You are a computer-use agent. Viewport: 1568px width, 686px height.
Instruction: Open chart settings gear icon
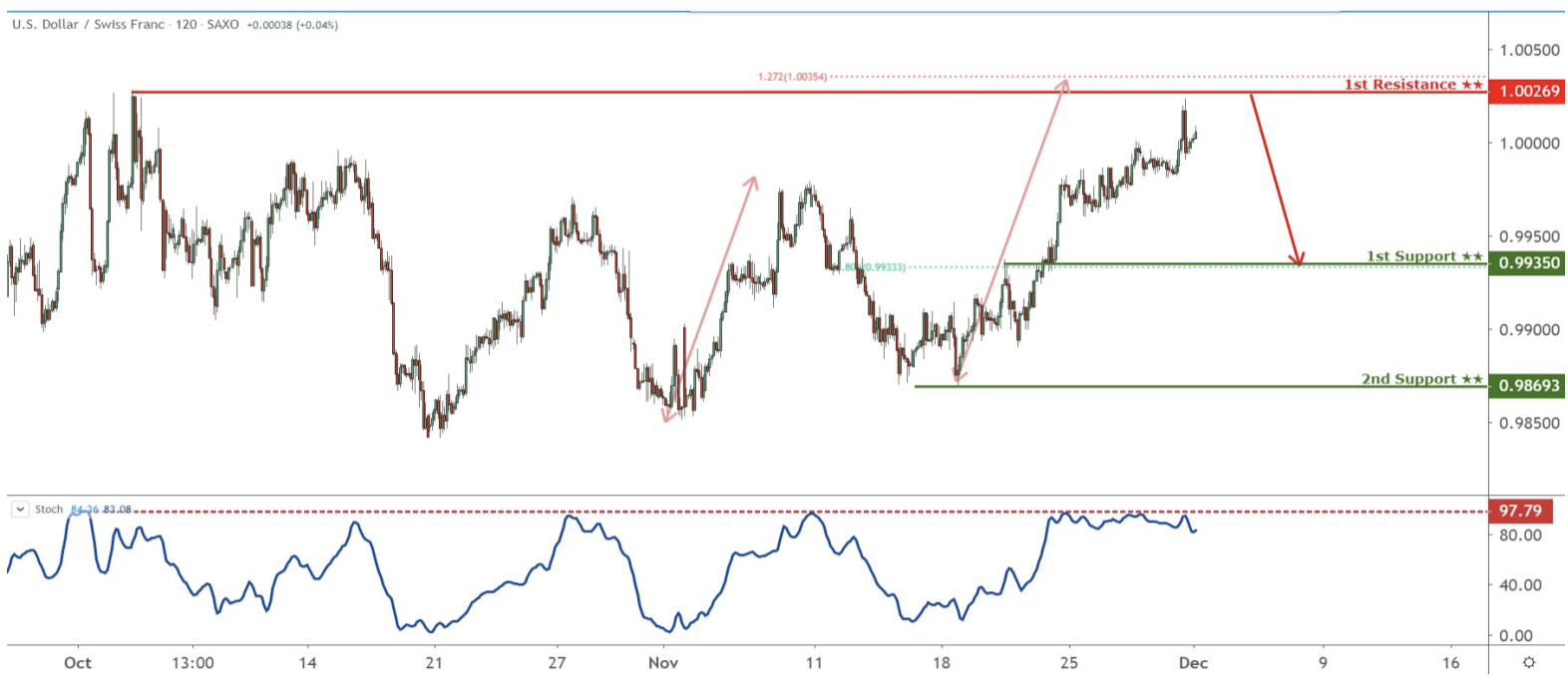click(1528, 662)
